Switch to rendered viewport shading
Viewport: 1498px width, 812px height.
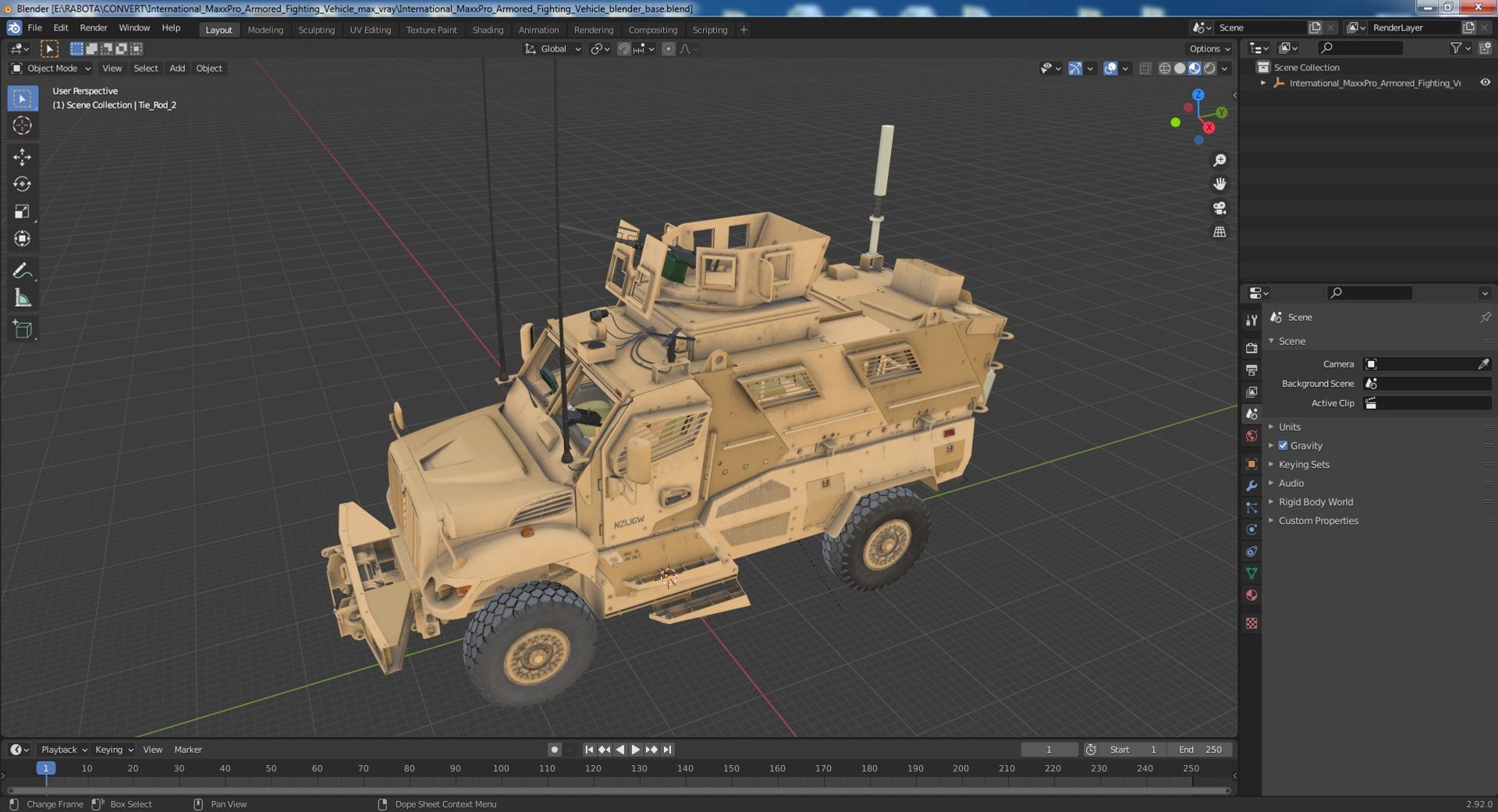click(x=1209, y=69)
